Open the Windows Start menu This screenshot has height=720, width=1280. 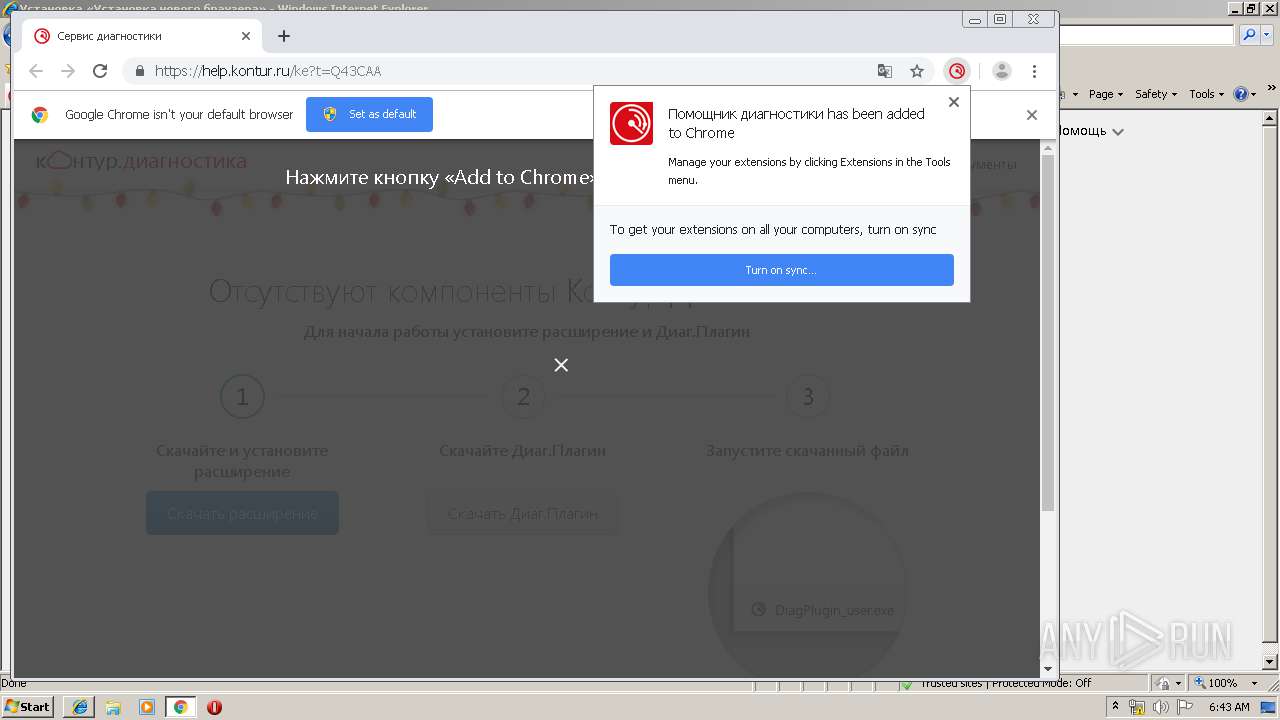click(x=28, y=706)
